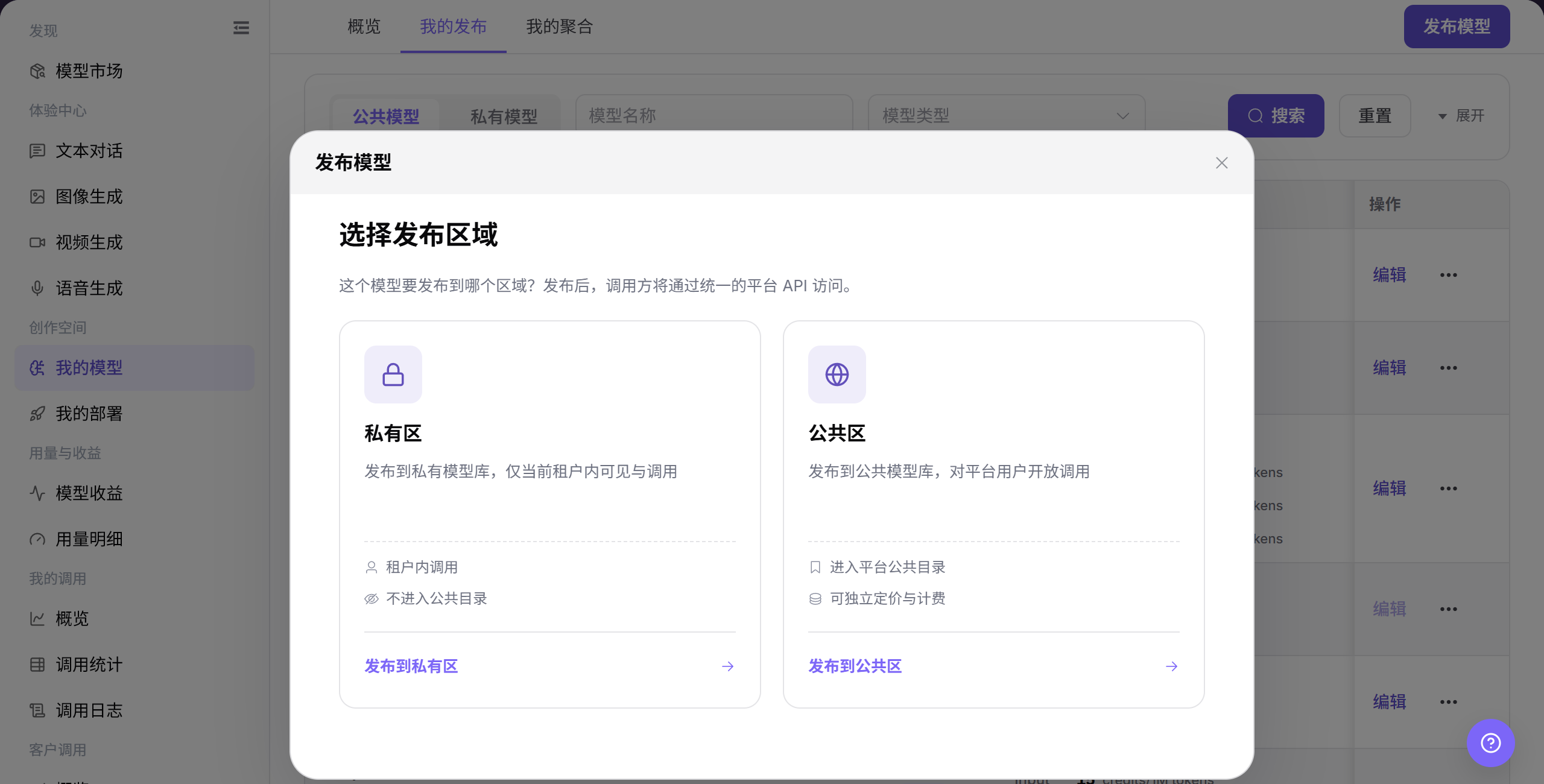Click the 调用日志 log icon
The width and height of the screenshot is (1544, 784).
coord(37,710)
